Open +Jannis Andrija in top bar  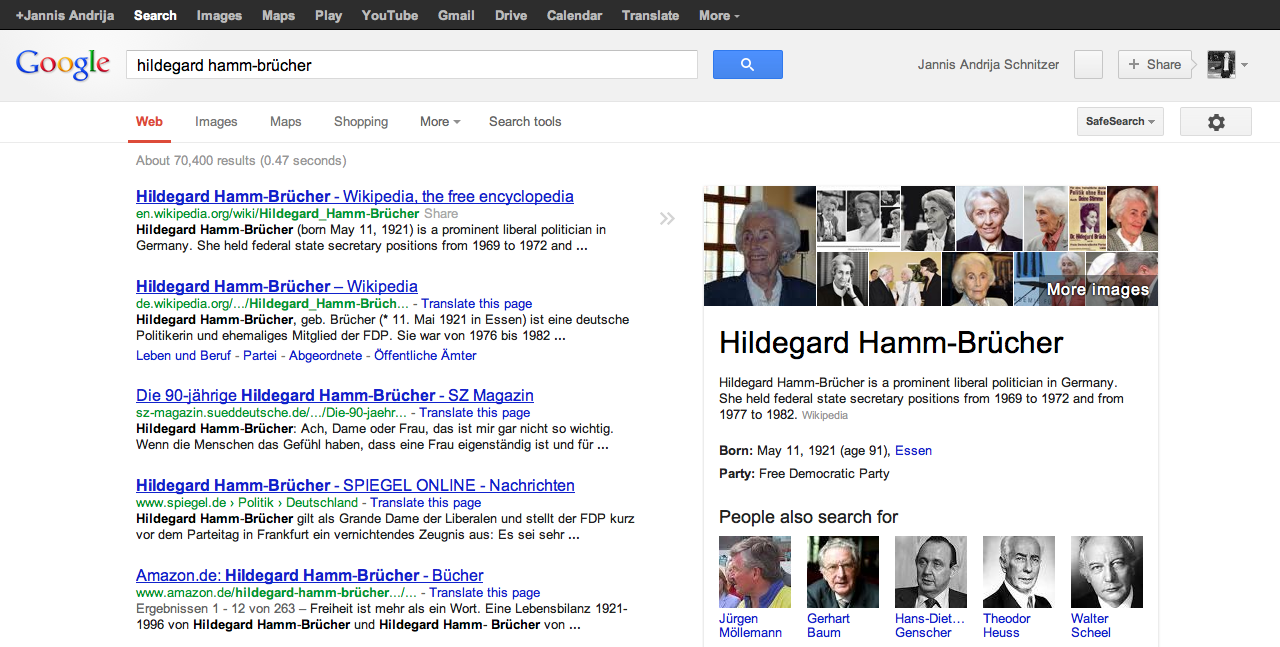65,15
